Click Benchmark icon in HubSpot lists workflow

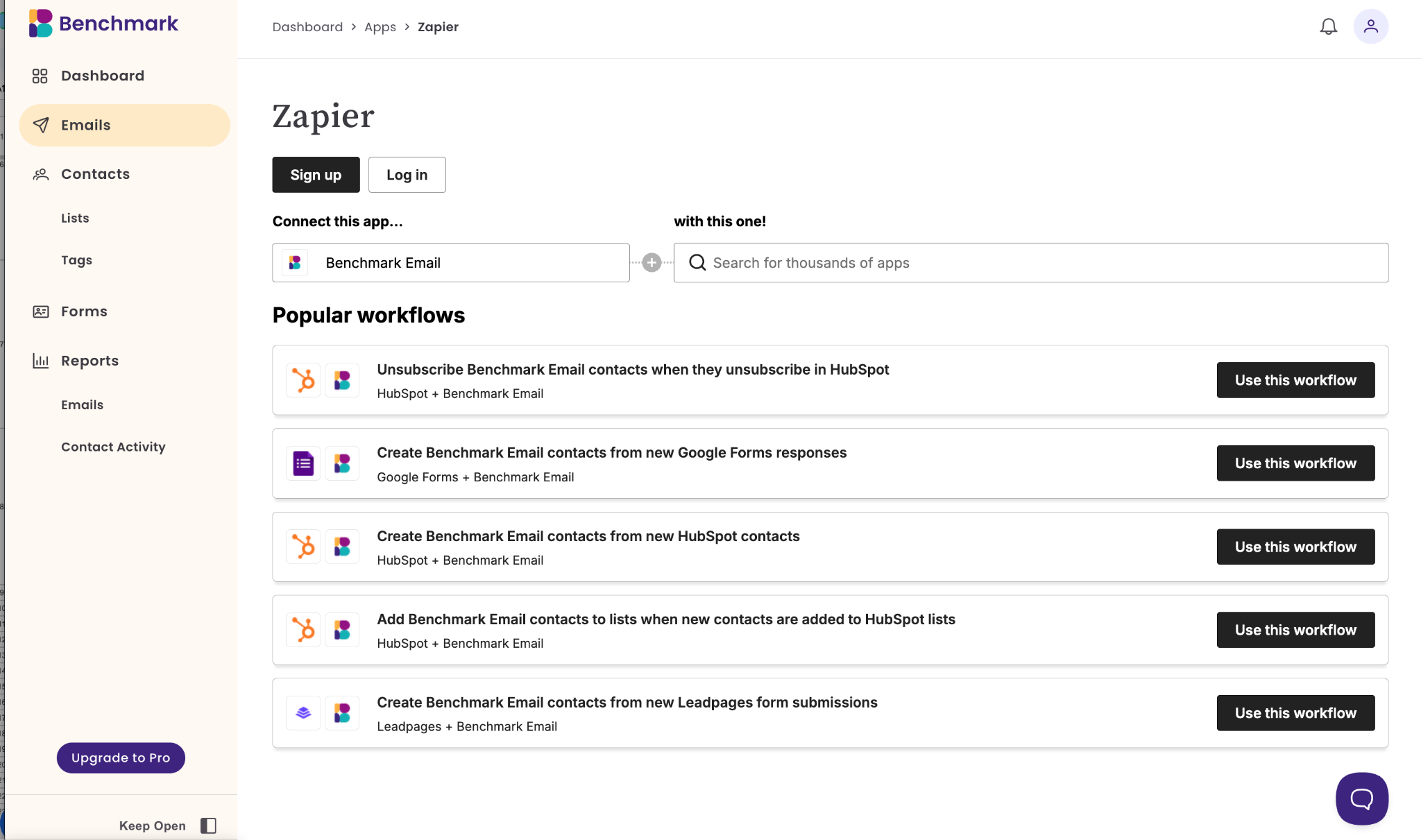(x=342, y=630)
